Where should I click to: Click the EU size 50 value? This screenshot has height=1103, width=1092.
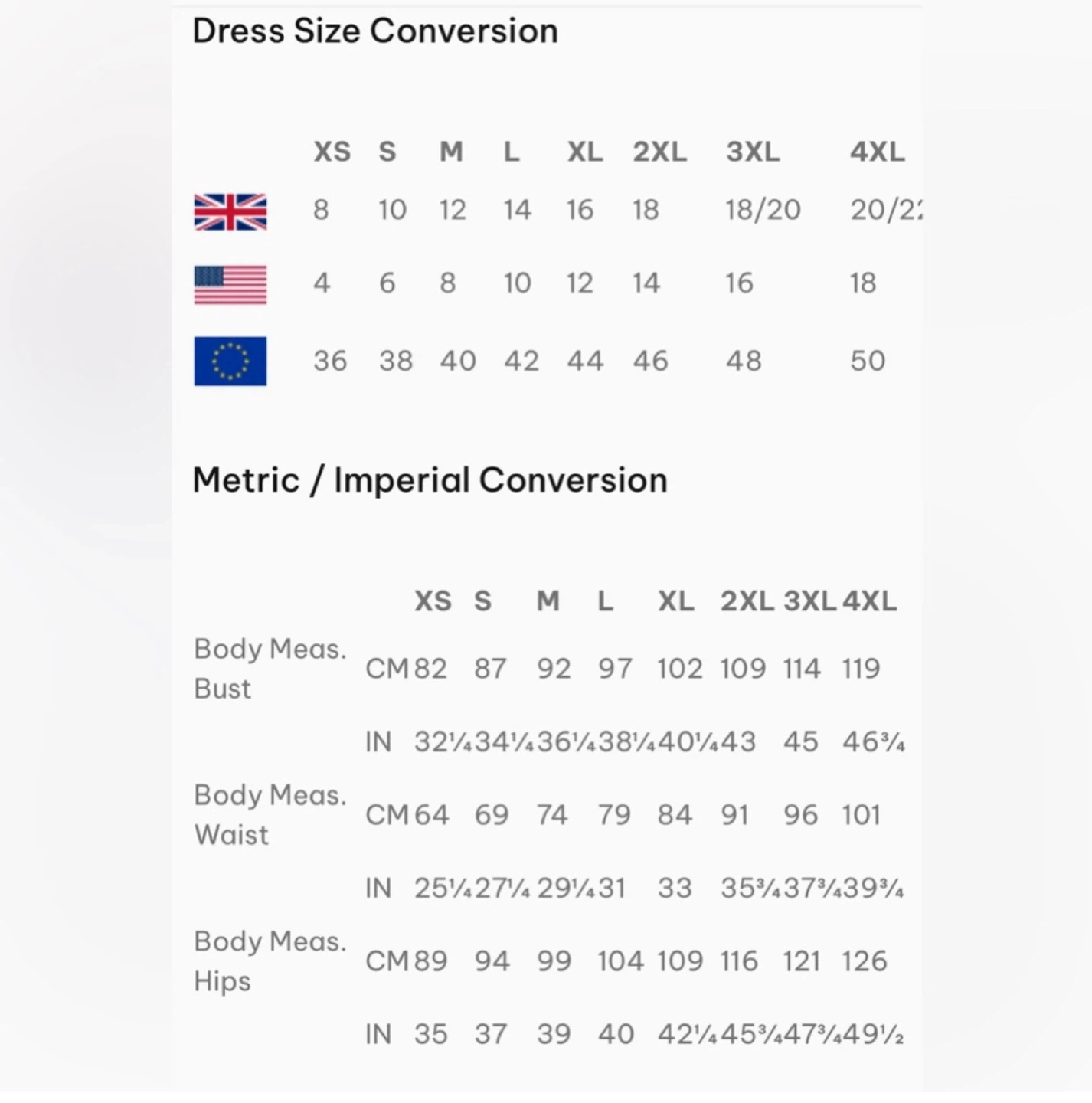(x=868, y=361)
